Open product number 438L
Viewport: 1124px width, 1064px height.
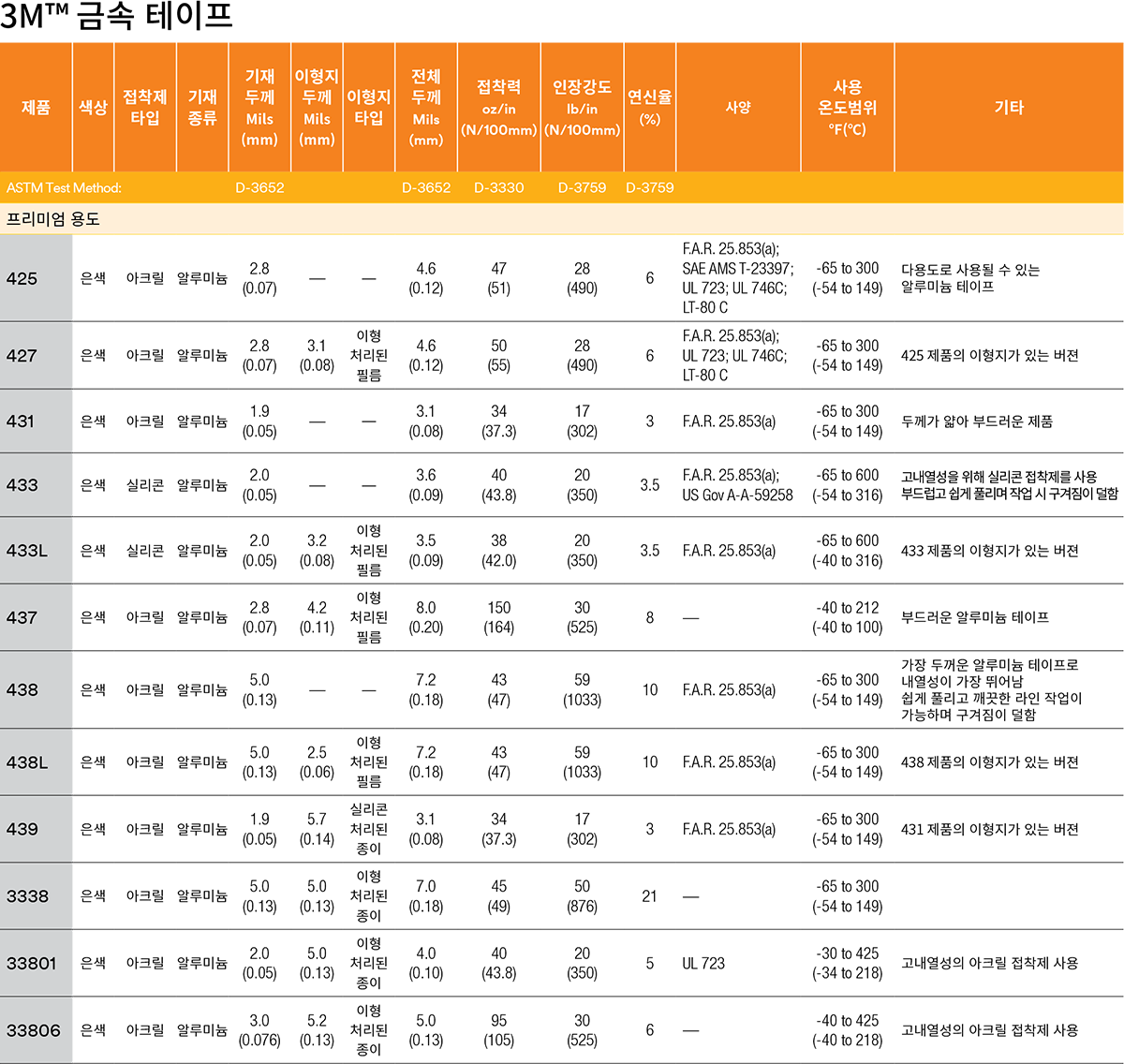pyautogui.click(x=27, y=762)
